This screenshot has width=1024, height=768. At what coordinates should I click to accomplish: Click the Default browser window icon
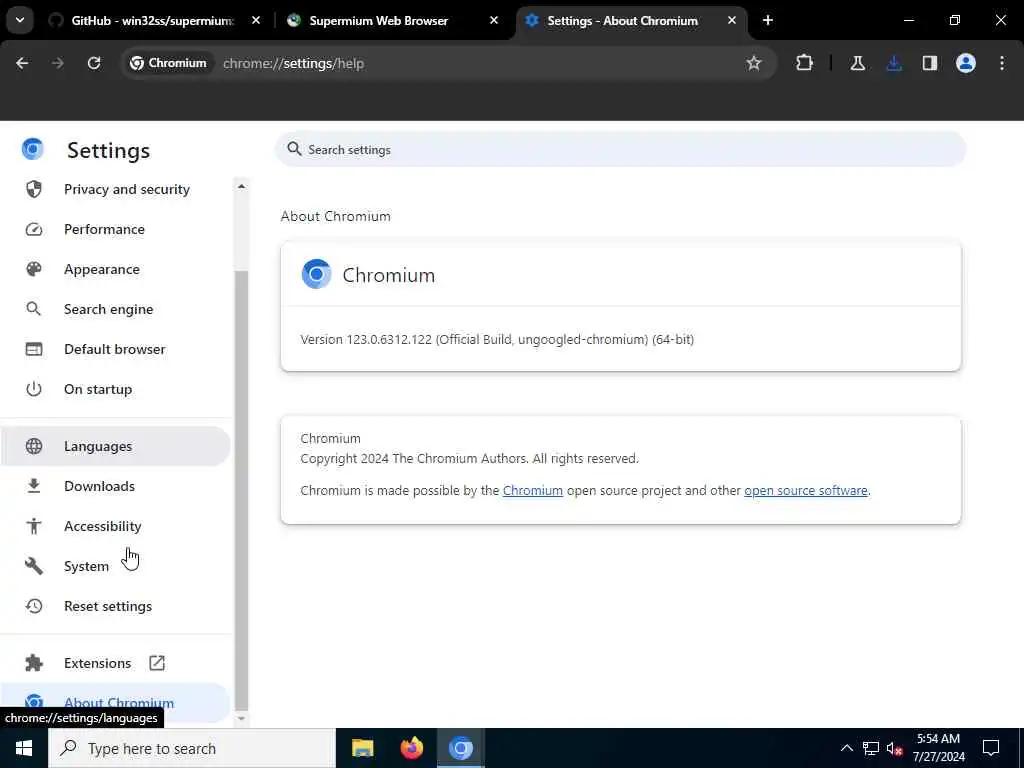point(33,349)
